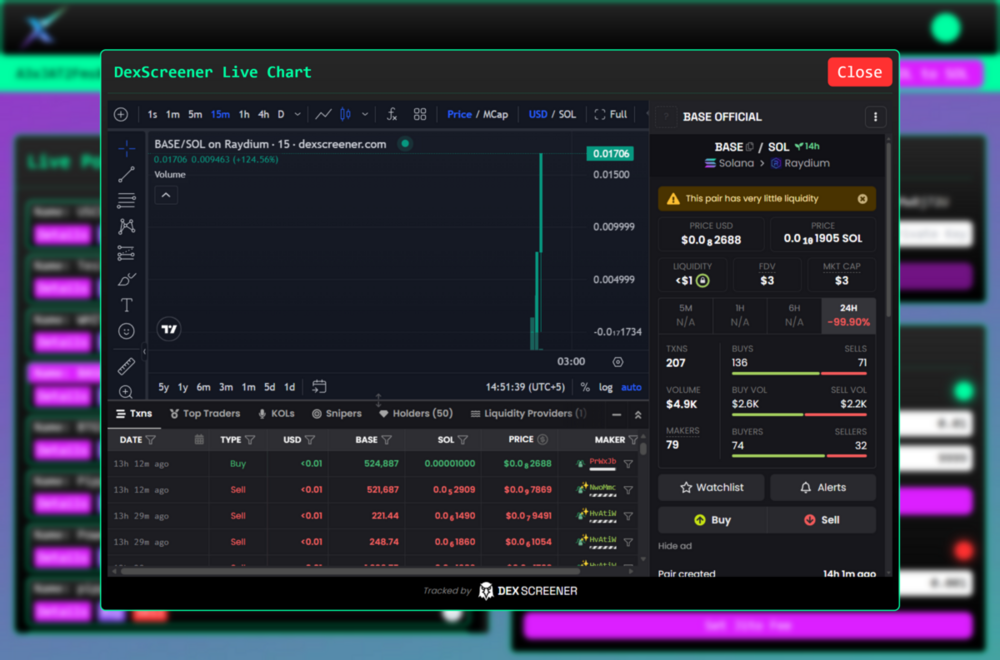Click the red Close button
The image size is (1000, 660).
(x=859, y=72)
